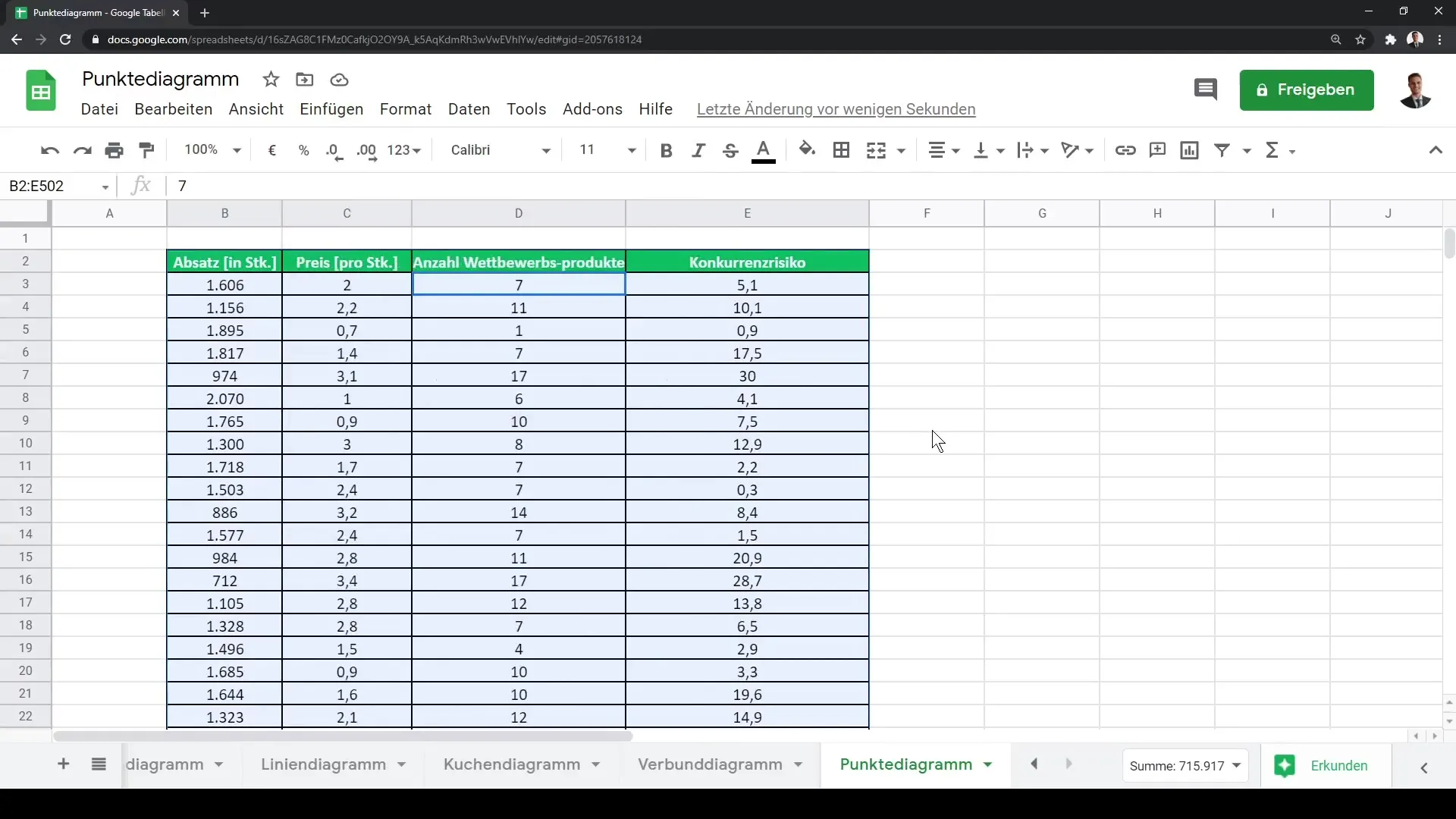Viewport: 1456px width, 819px height.
Task: Click the Erkunden button
Action: point(1325,766)
